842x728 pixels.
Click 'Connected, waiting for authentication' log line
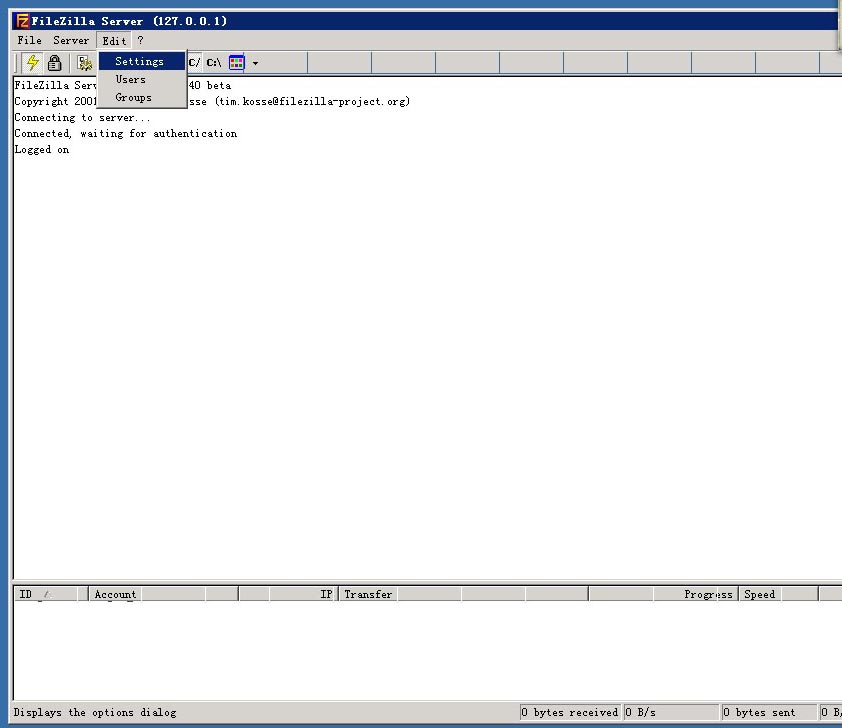pos(126,134)
